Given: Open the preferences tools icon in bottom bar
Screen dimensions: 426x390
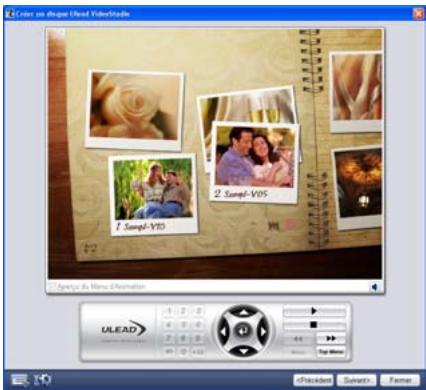Looking at the screenshot, I should (42, 379).
